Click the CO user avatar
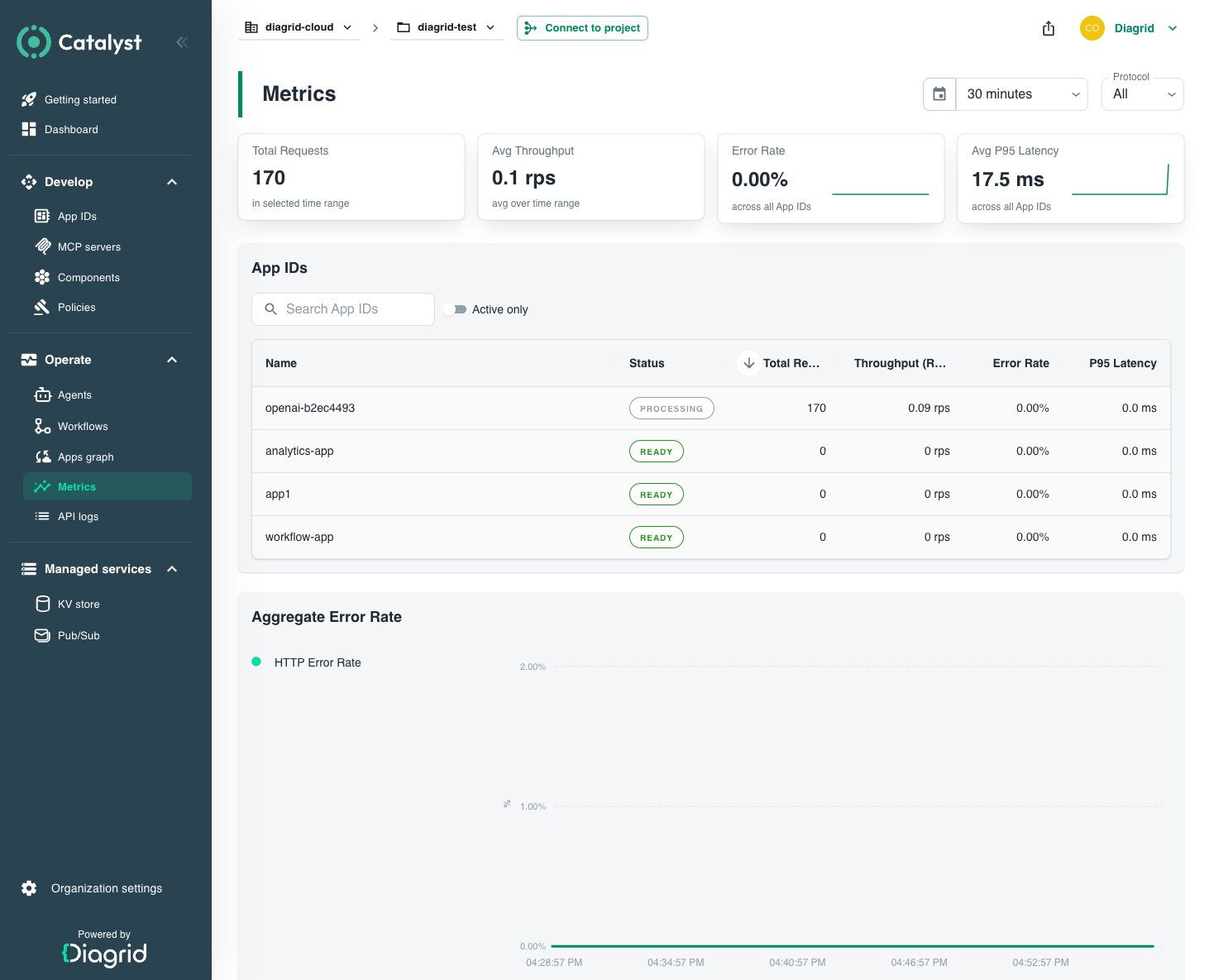1209x980 pixels. pos(1092,28)
